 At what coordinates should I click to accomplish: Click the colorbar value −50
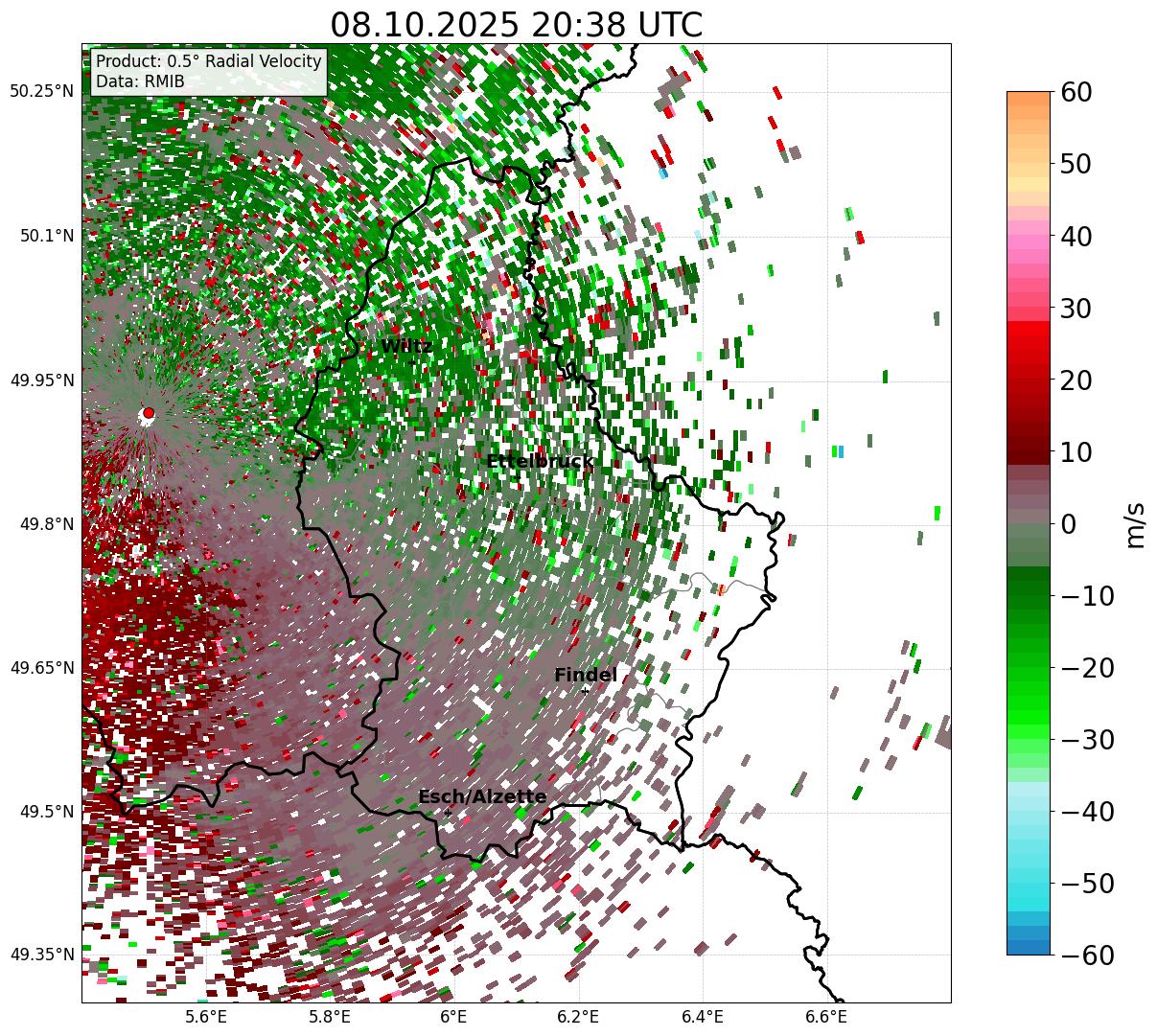tap(1087, 884)
